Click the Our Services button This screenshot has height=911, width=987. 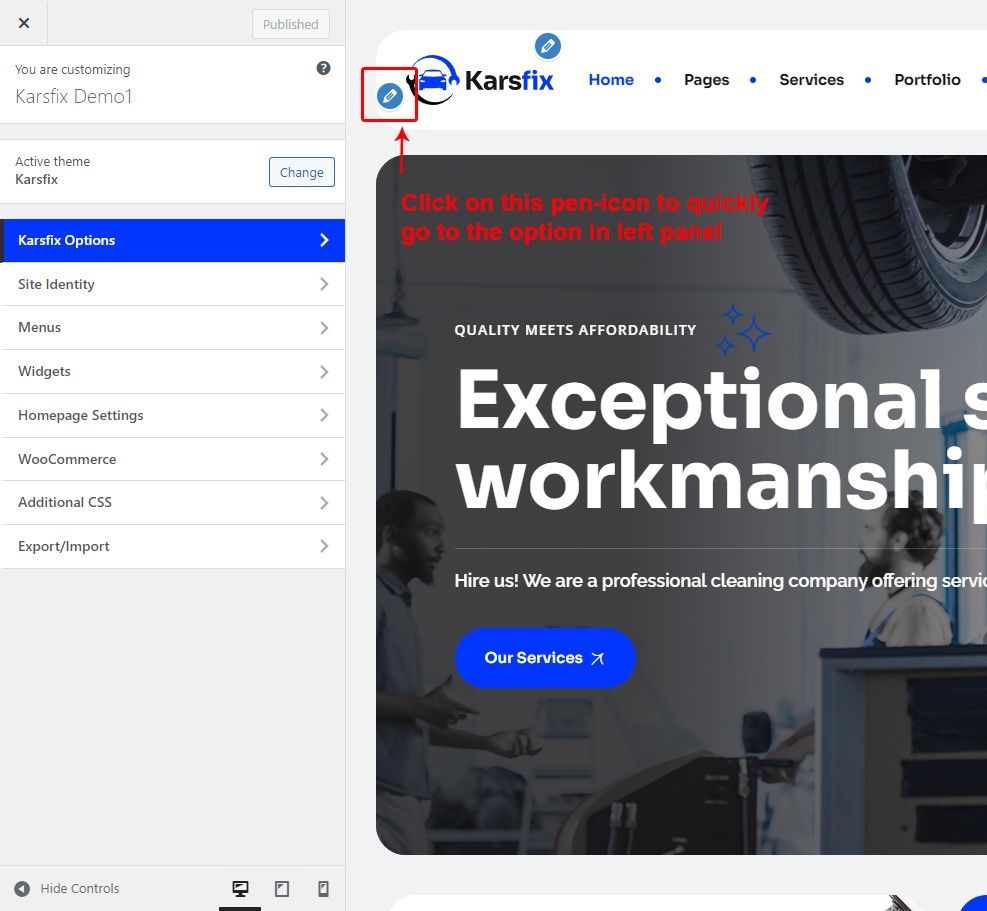(544, 658)
